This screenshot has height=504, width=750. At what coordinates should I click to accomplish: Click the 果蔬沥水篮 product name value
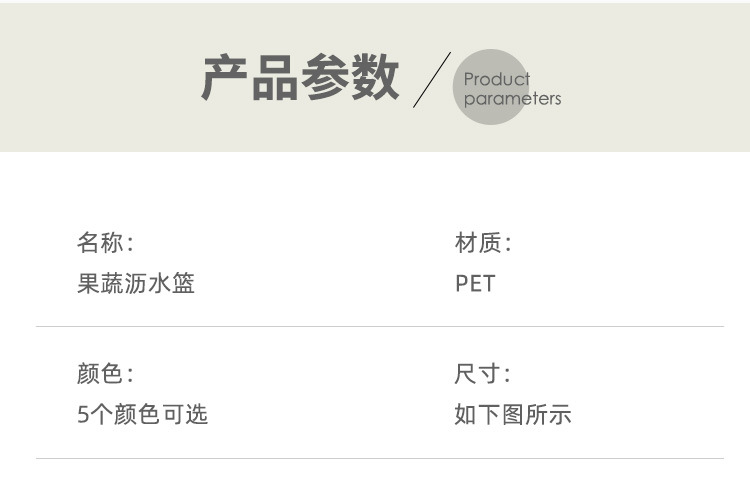136,284
